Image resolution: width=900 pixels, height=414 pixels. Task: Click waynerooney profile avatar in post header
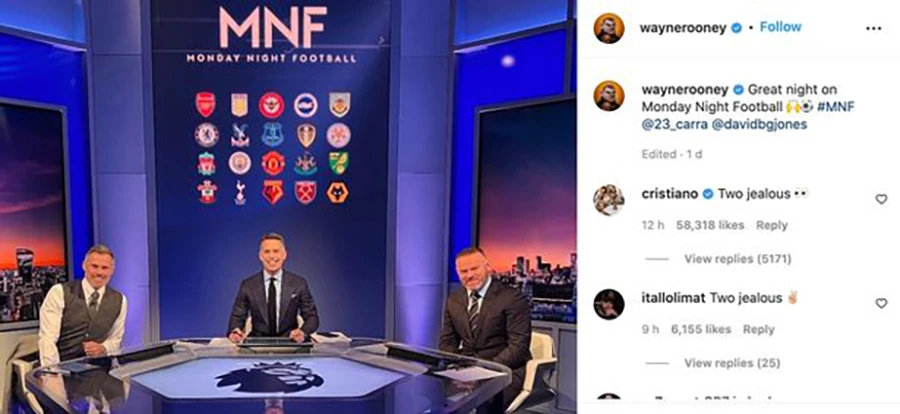pyautogui.click(x=609, y=28)
